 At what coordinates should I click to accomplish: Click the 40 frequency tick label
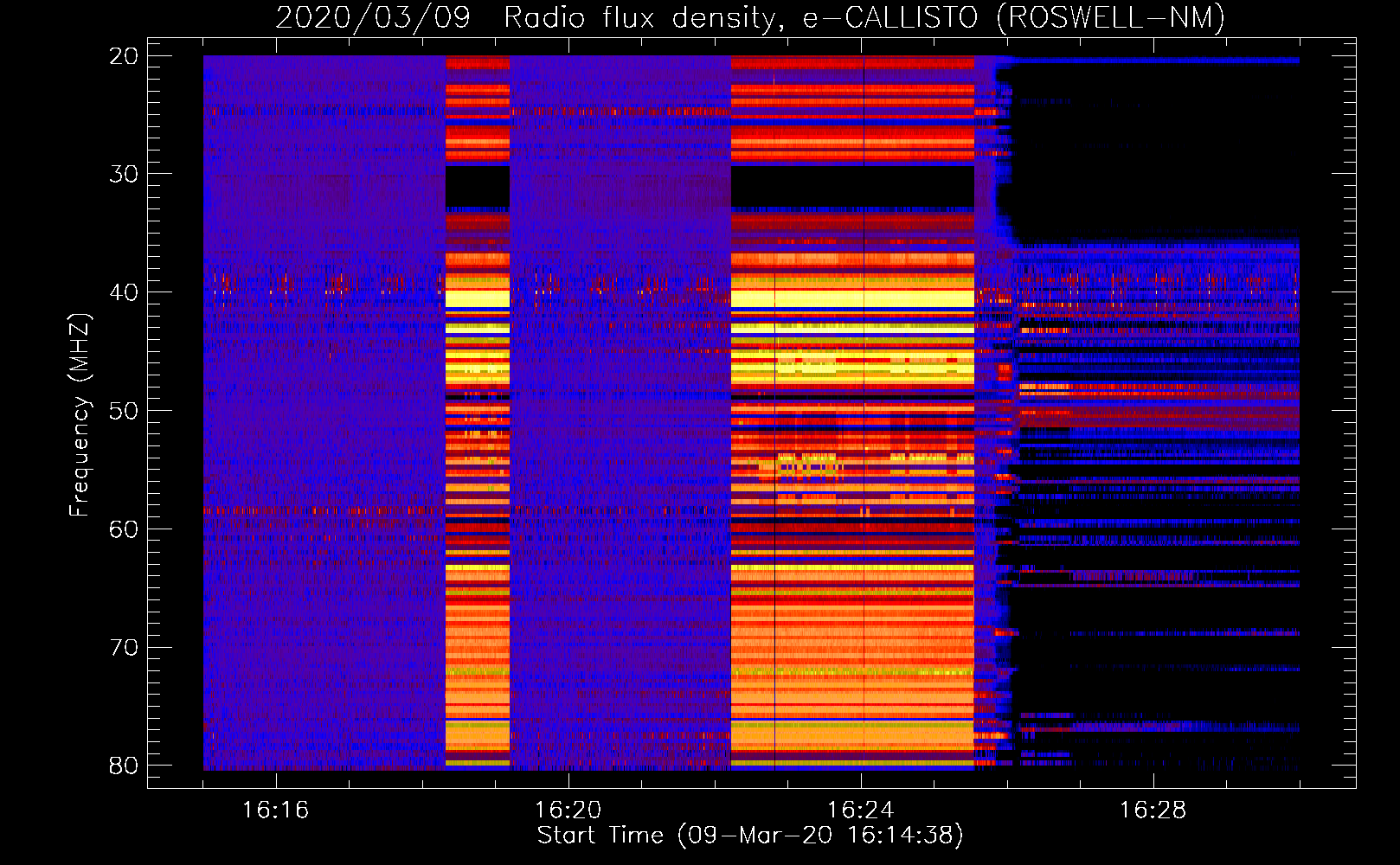pos(124,292)
